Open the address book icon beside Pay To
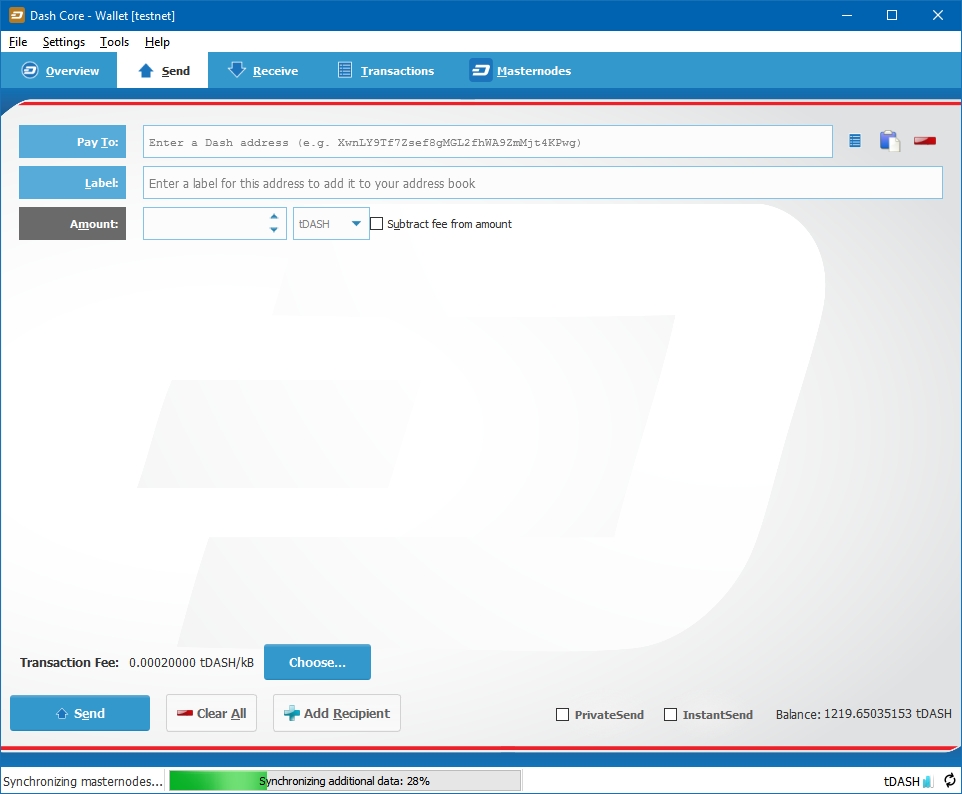The image size is (962, 794). pyautogui.click(x=855, y=141)
